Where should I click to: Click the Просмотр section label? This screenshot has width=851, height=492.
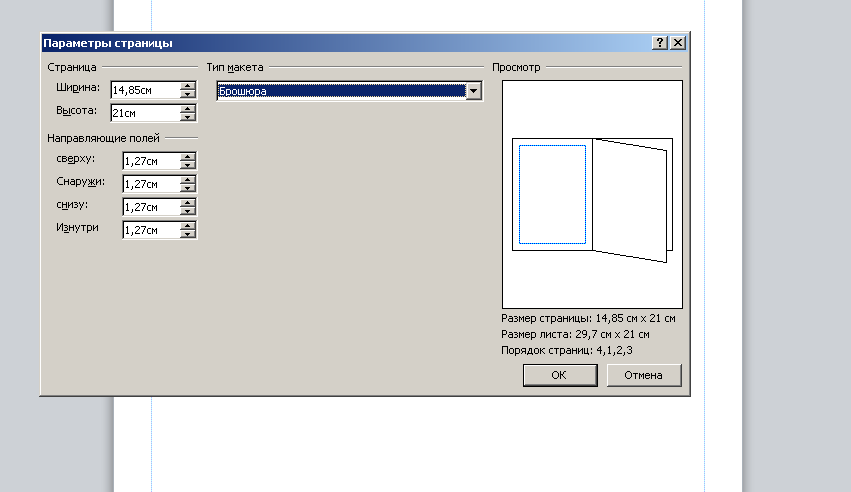(516, 67)
